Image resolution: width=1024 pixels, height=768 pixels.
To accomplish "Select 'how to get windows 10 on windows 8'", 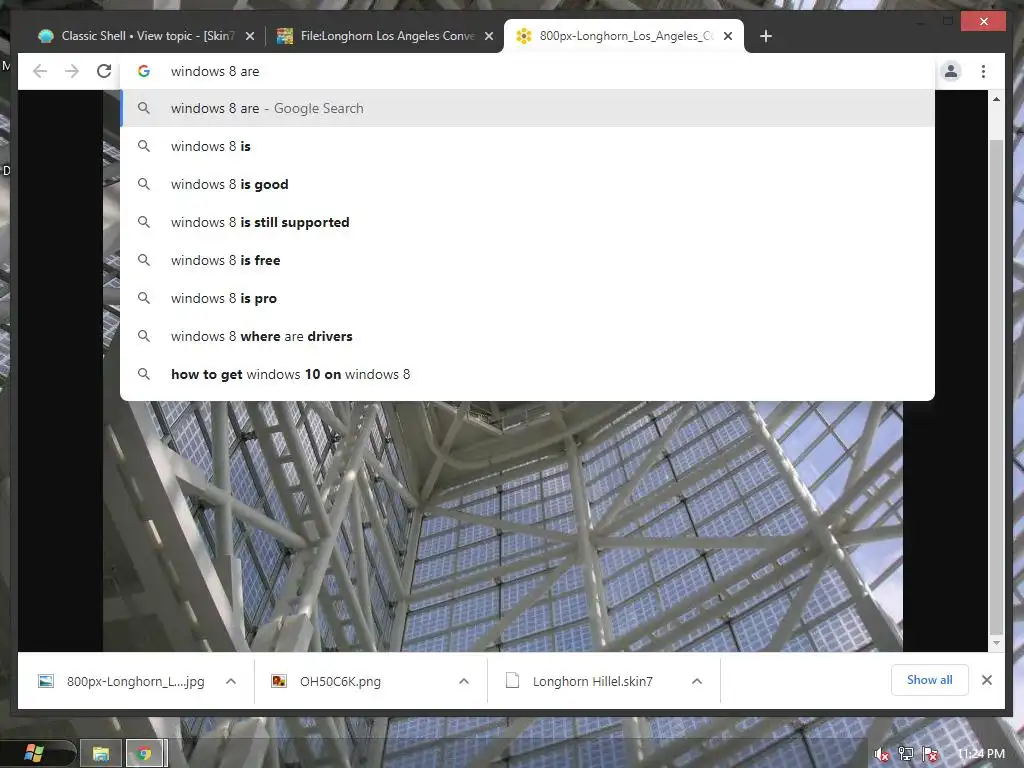I will tap(528, 374).
